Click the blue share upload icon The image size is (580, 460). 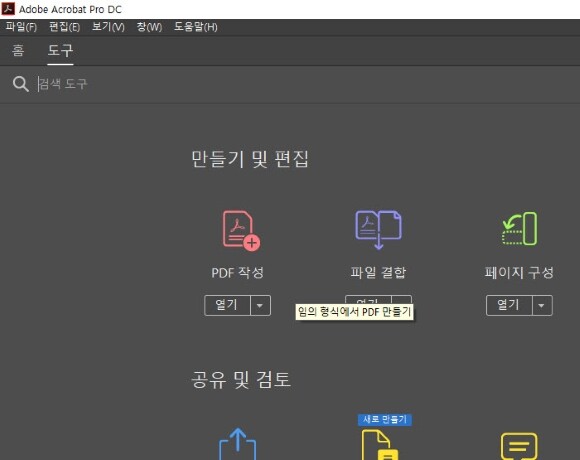[237, 444]
